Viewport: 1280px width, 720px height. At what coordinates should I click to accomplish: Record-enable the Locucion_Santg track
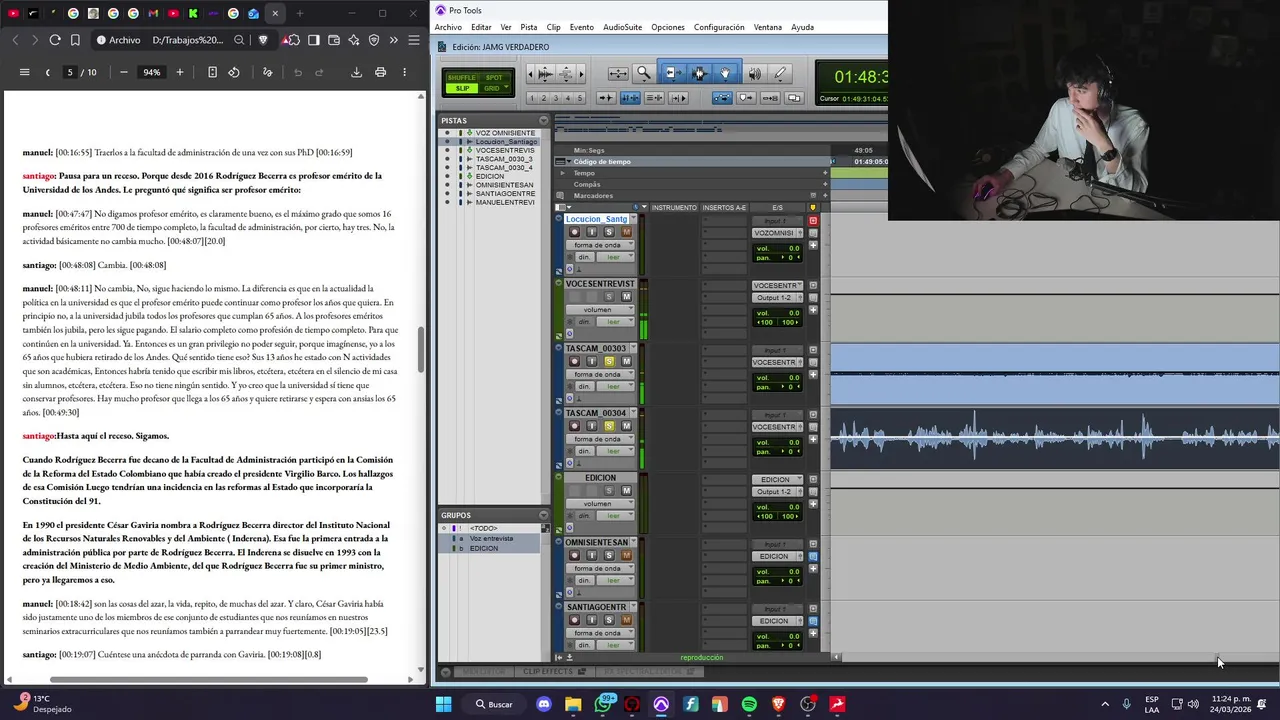click(574, 232)
